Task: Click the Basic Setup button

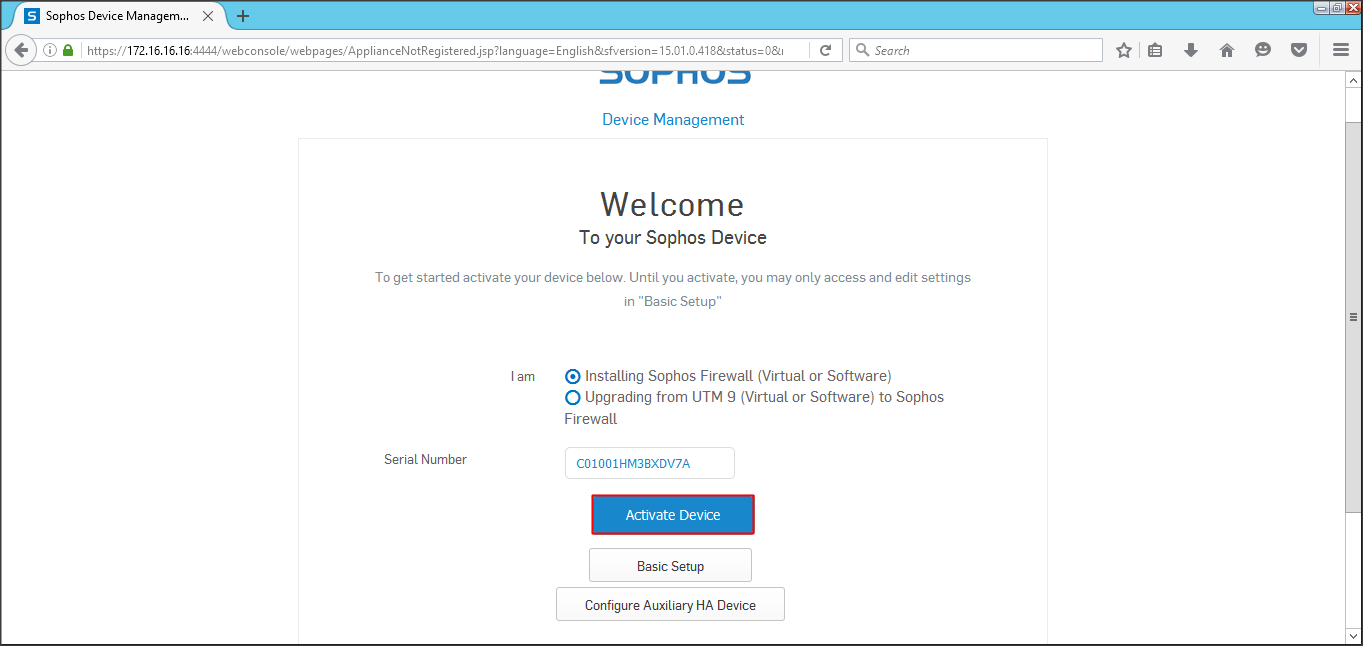Action: 670,566
